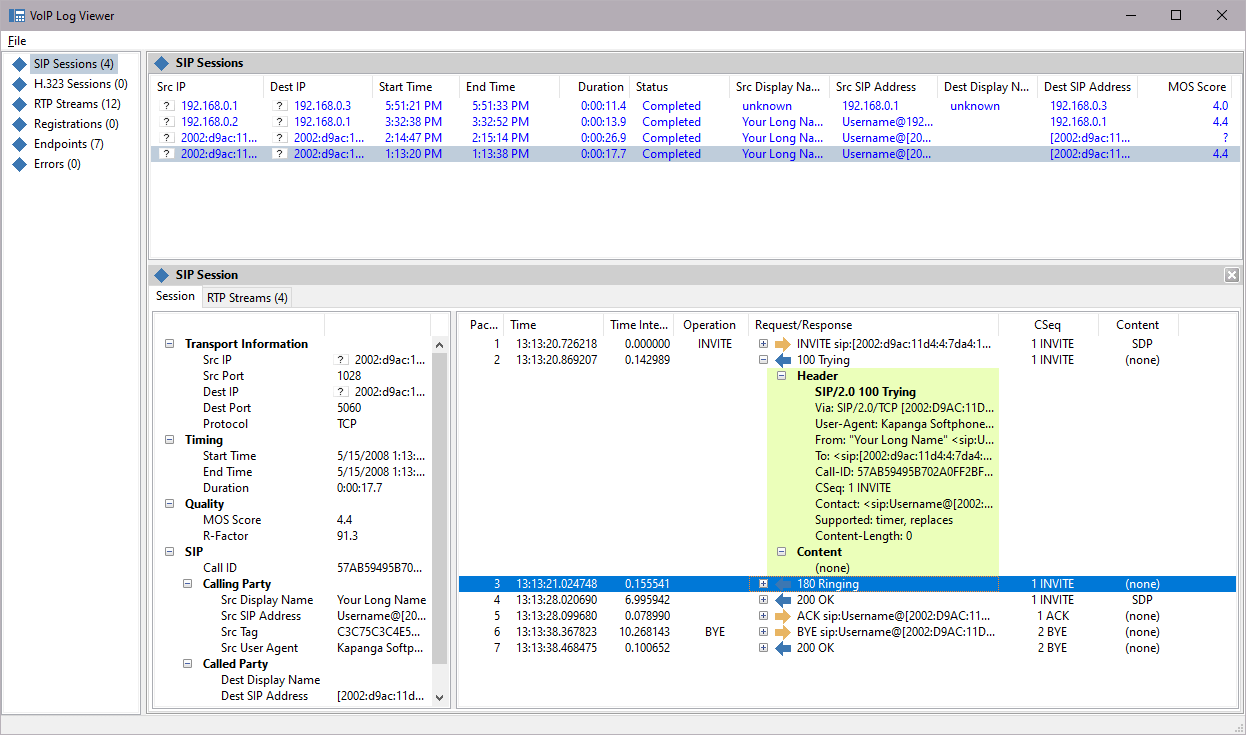Close the SIP Session detail panel
This screenshot has height=735, width=1246.
click(x=1232, y=275)
